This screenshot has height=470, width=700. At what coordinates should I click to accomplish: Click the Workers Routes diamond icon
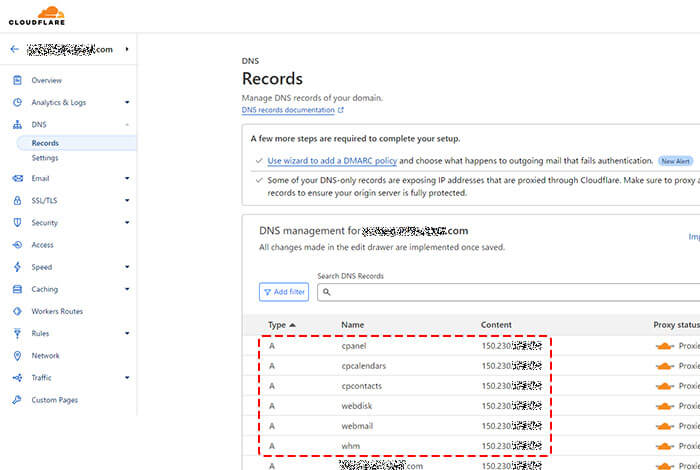coord(17,311)
